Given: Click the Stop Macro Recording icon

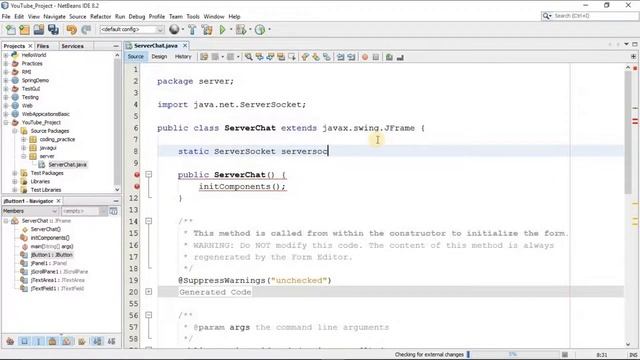Looking at the screenshot, I should [x=376, y=57].
